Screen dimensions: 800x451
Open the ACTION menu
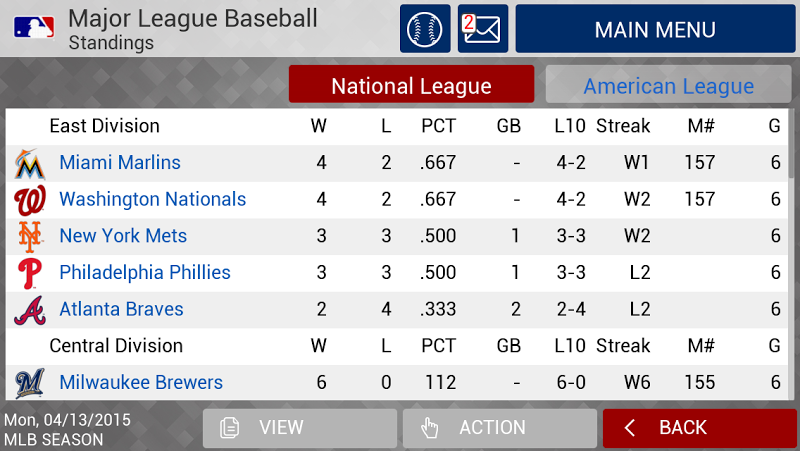pos(499,428)
